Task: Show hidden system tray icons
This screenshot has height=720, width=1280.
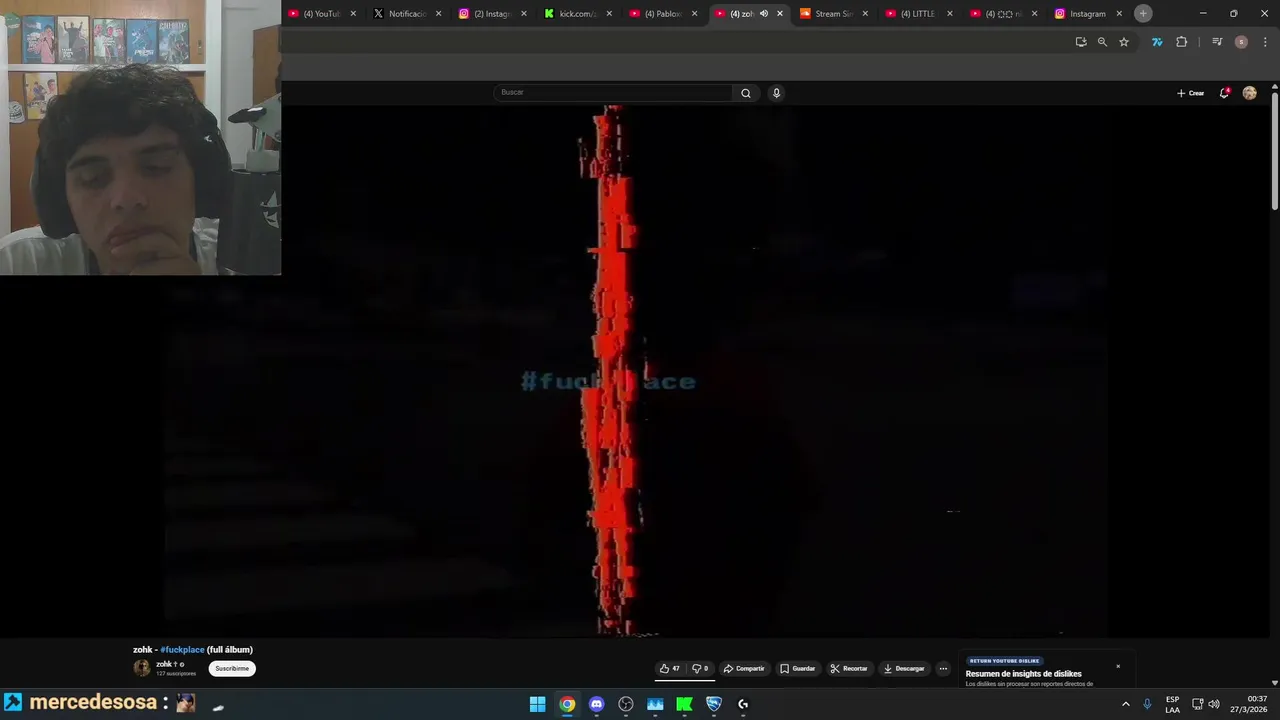Action: coord(1125,704)
